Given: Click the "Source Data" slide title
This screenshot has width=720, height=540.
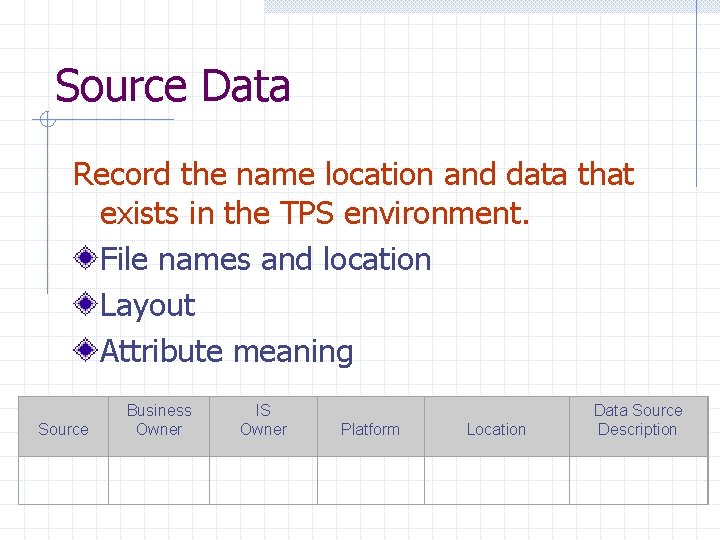Looking at the screenshot, I should pos(173,85).
